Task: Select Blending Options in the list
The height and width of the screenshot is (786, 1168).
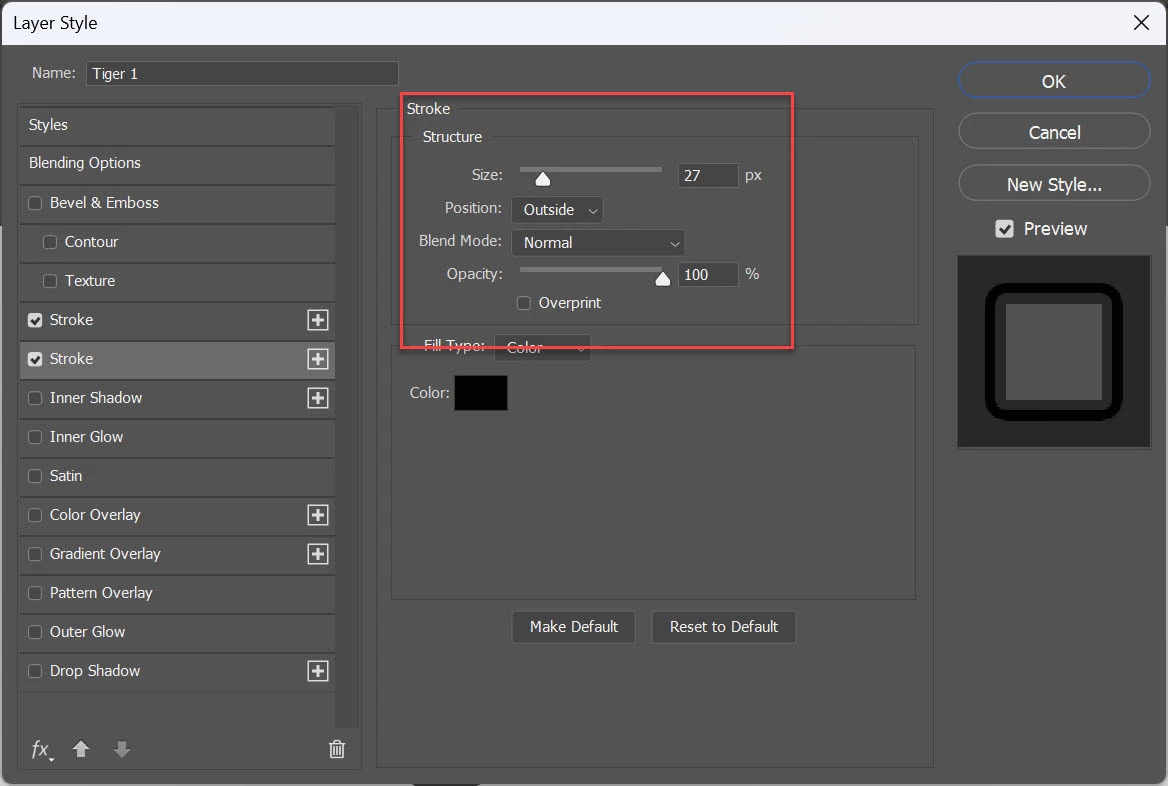Action: coord(177,163)
